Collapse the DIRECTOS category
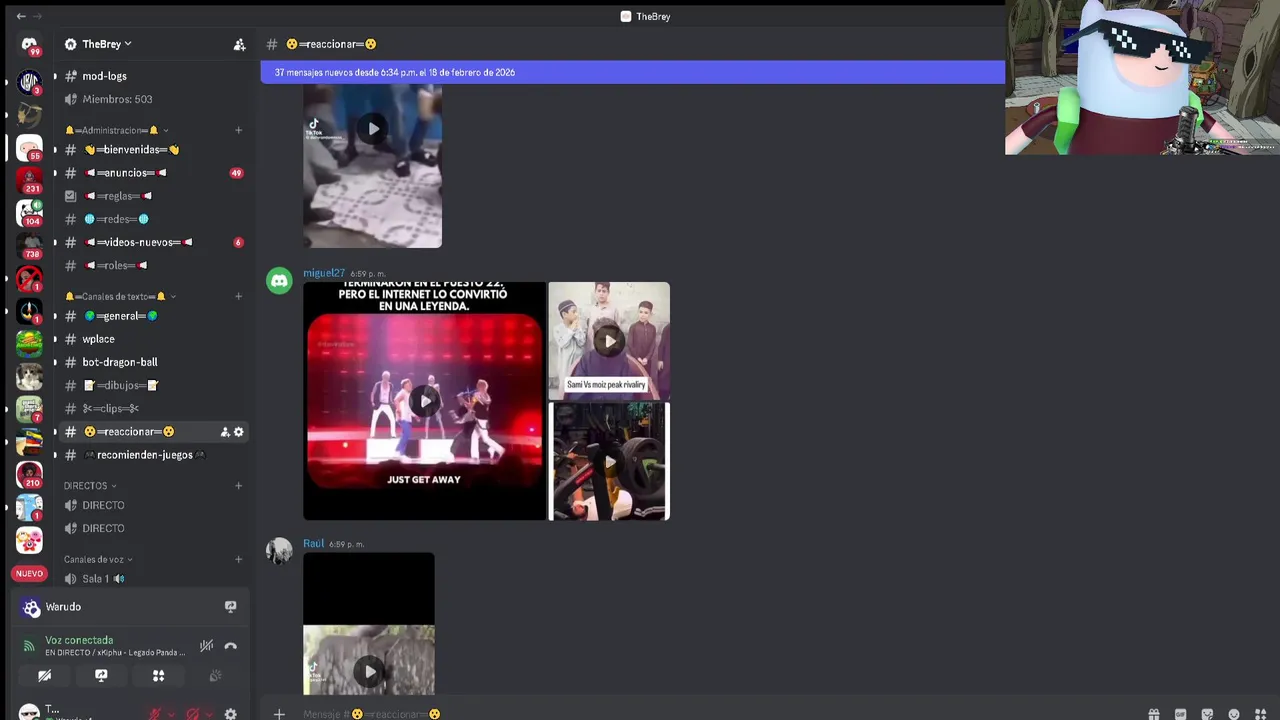The height and width of the screenshot is (720, 1280). click(x=90, y=486)
